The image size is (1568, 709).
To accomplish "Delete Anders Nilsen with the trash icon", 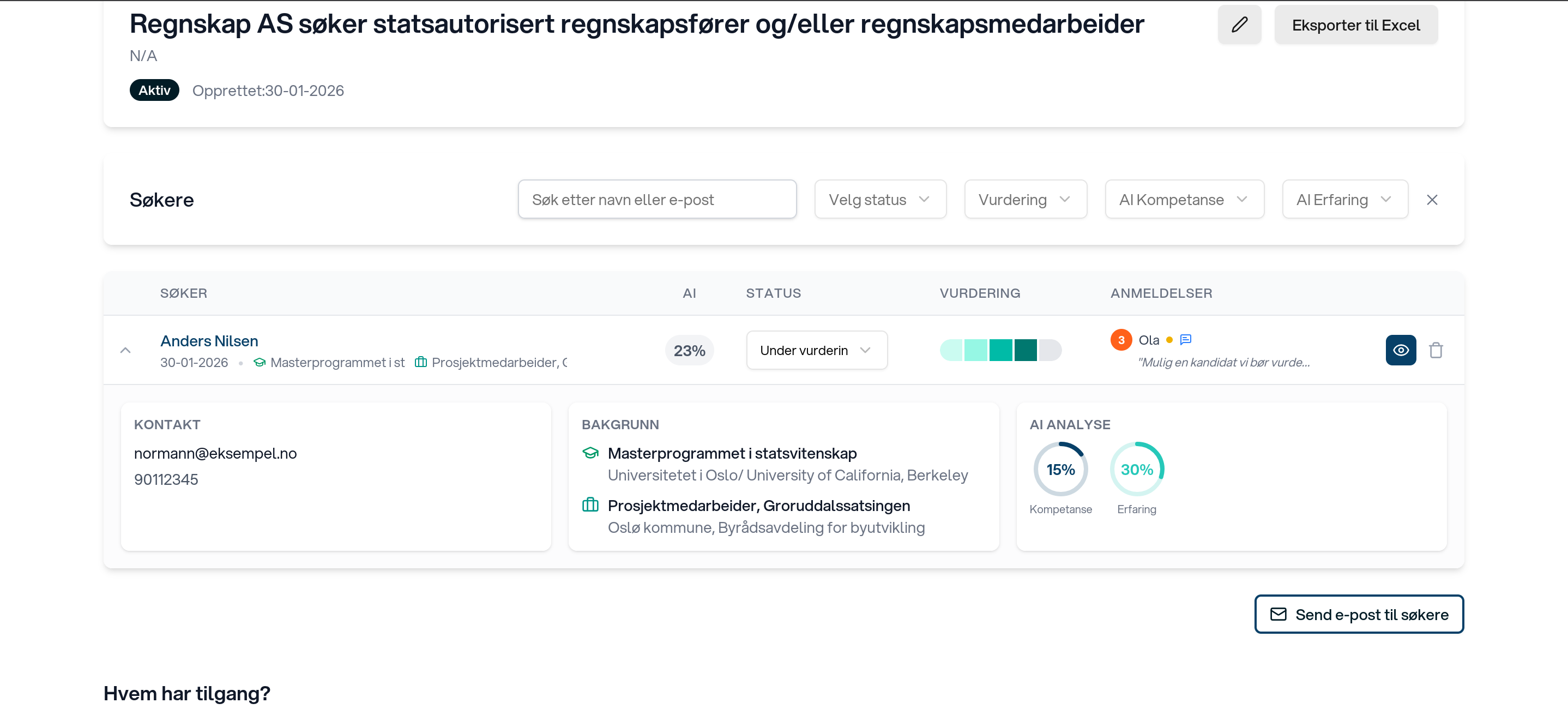I will click(x=1437, y=350).
